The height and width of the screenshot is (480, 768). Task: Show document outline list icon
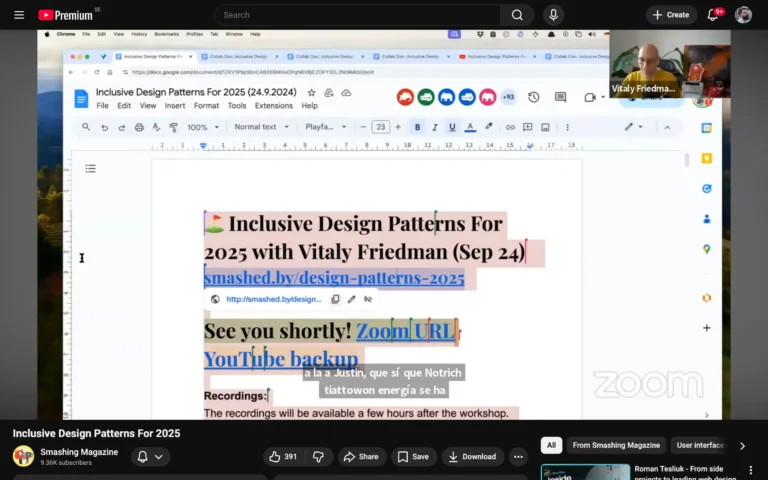click(x=91, y=168)
